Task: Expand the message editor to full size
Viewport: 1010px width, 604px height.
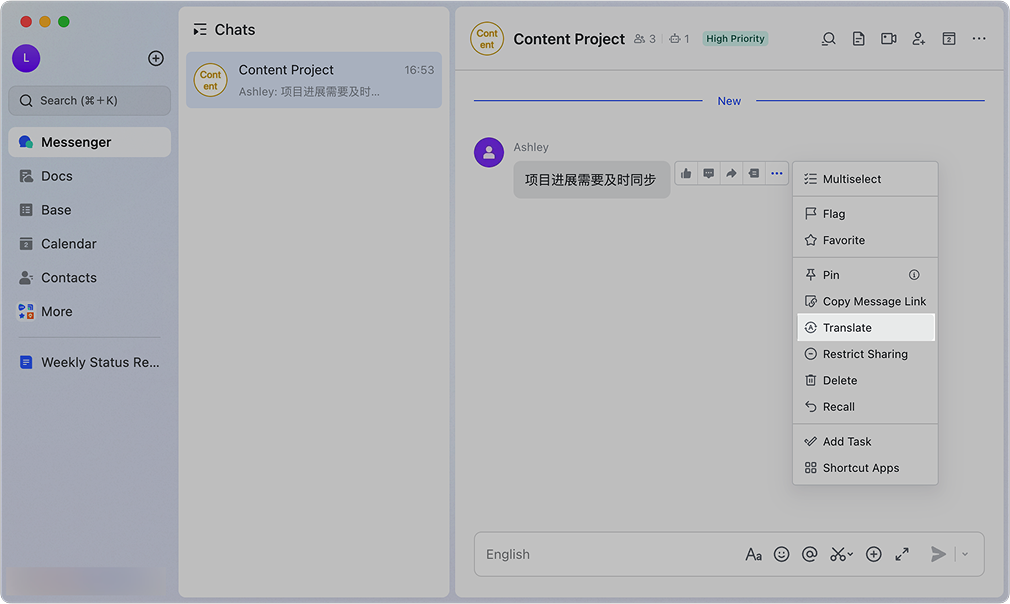Action: tap(902, 554)
